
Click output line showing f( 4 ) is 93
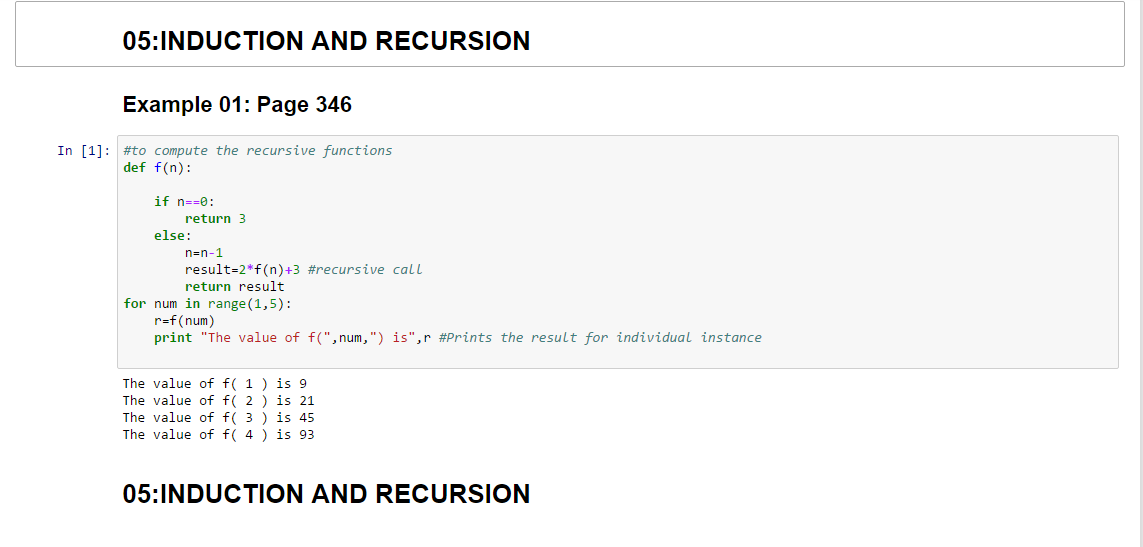[x=219, y=435]
